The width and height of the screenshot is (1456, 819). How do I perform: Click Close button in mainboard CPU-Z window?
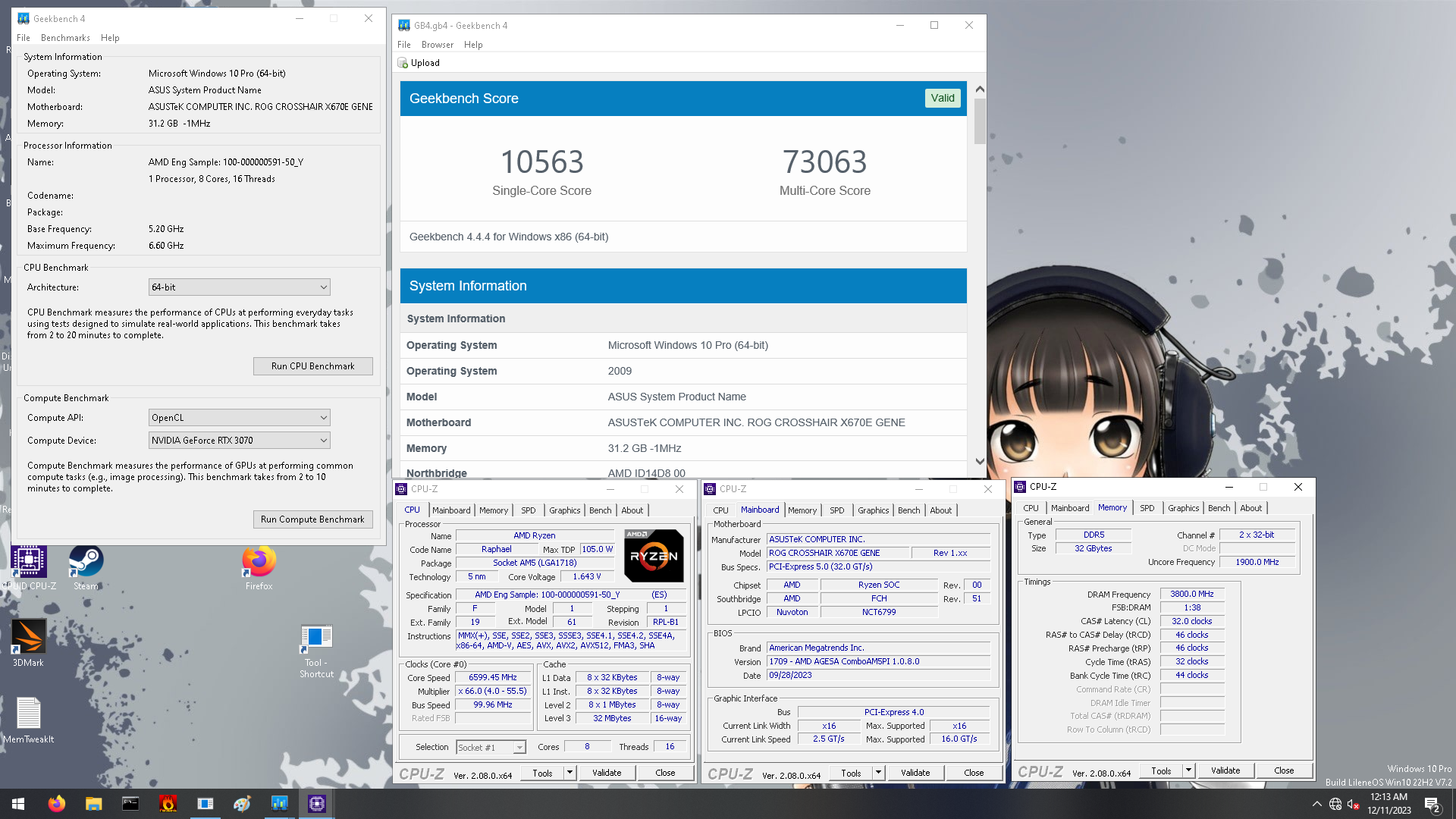(974, 773)
